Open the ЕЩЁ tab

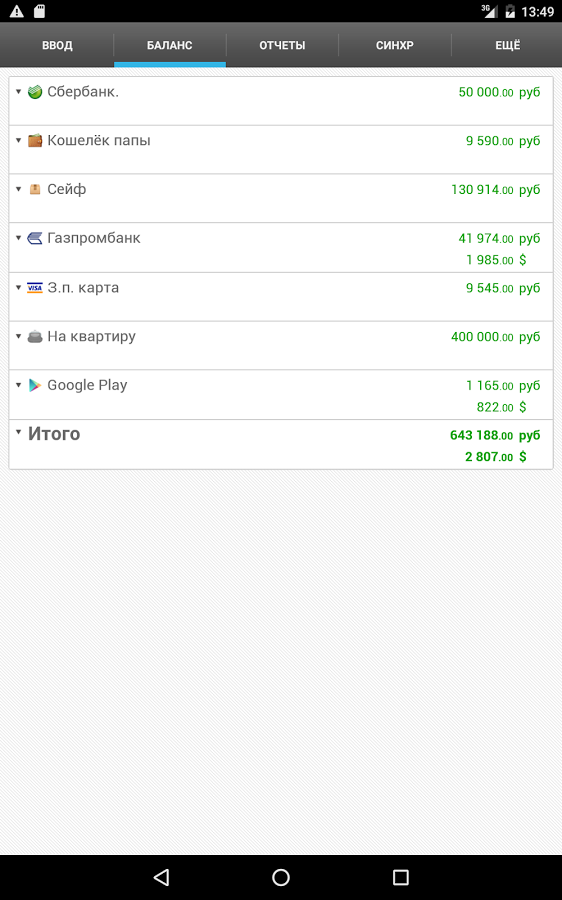coord(507,45)
